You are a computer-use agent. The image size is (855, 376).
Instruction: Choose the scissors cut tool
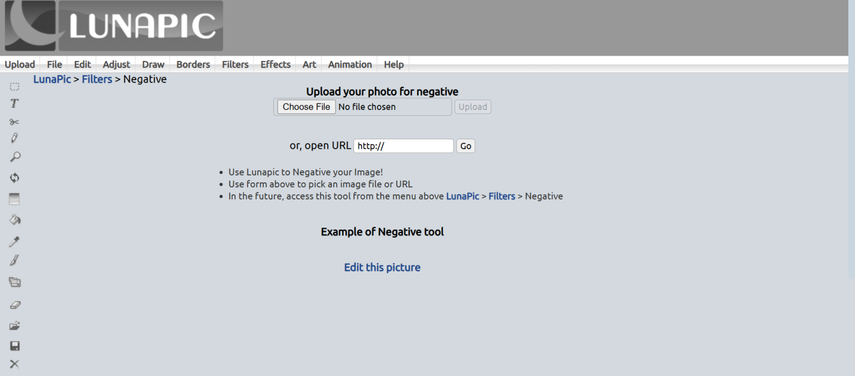15,122
